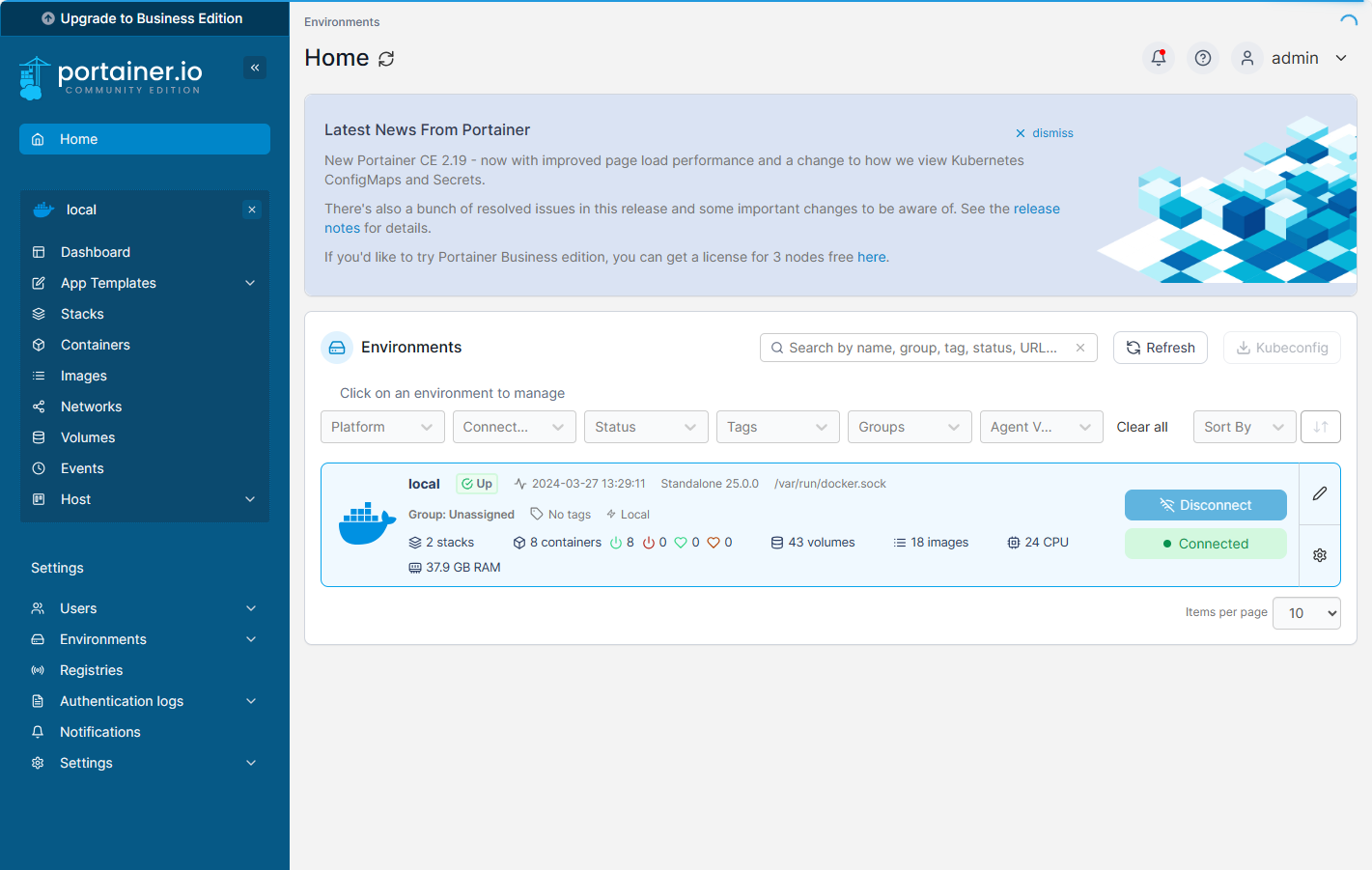The image size is (1372, 870).
Task: Open the help question mark icon
Action: pyautogui.click(x=1203, y=58)
